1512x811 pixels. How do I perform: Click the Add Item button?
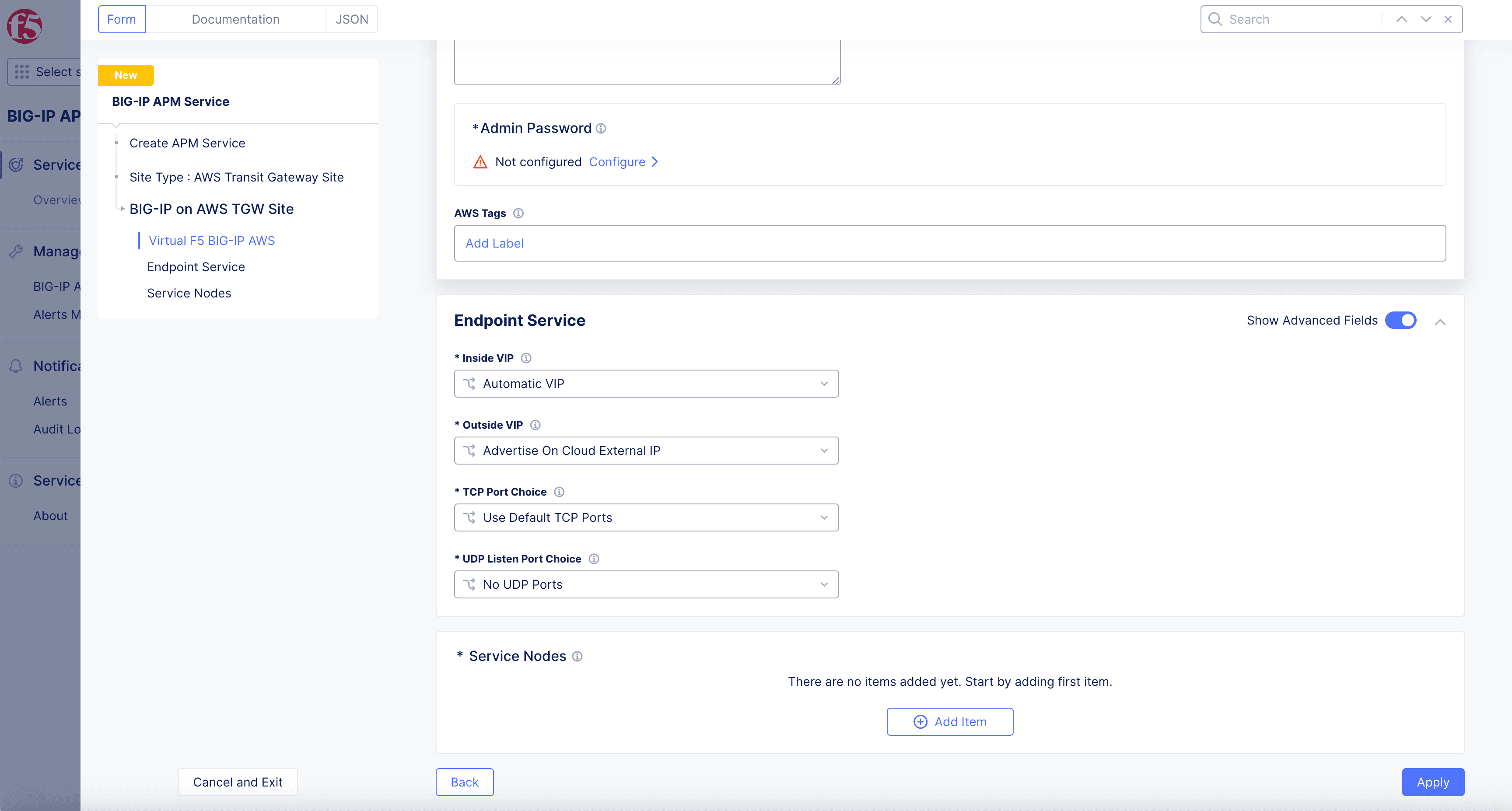[x=950, y=722]
